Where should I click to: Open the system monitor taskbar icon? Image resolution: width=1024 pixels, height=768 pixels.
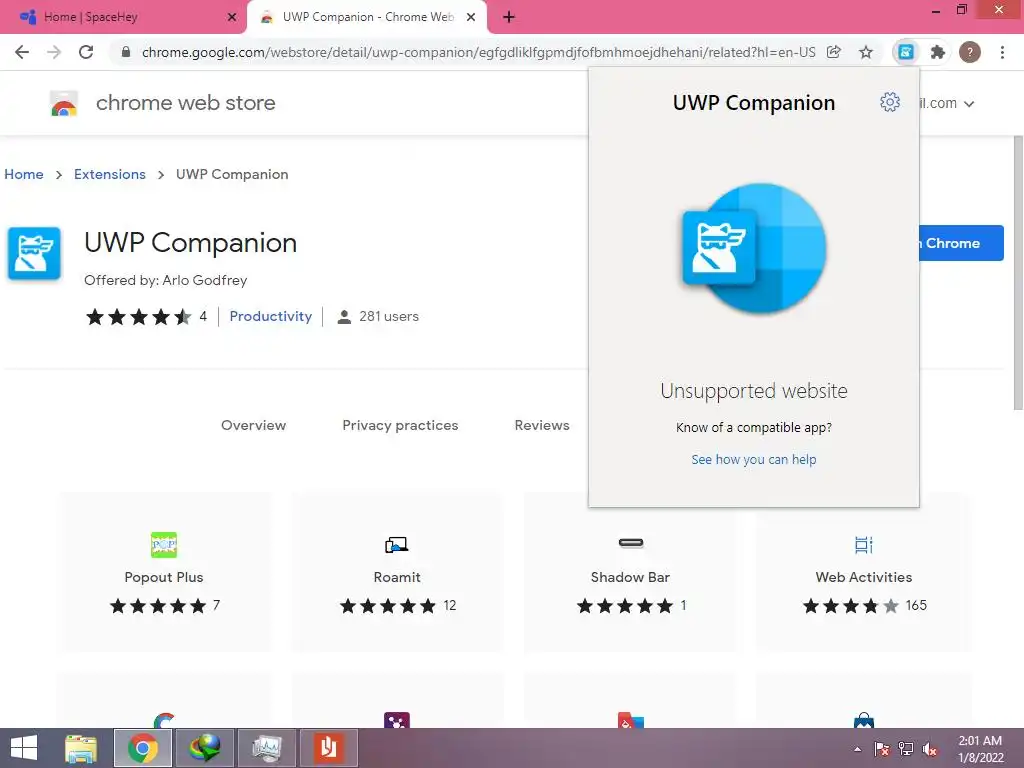[x=267, y=748]
